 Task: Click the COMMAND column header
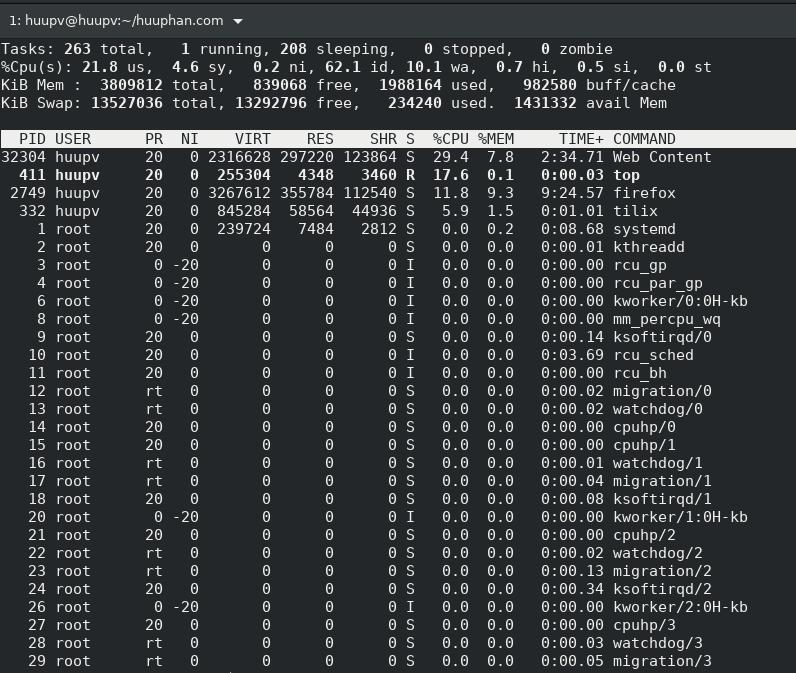[644, 139]
